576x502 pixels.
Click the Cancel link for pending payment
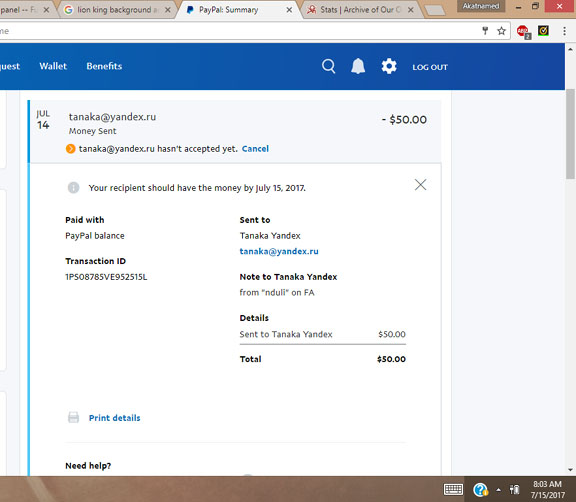click(x=255, y=149)
